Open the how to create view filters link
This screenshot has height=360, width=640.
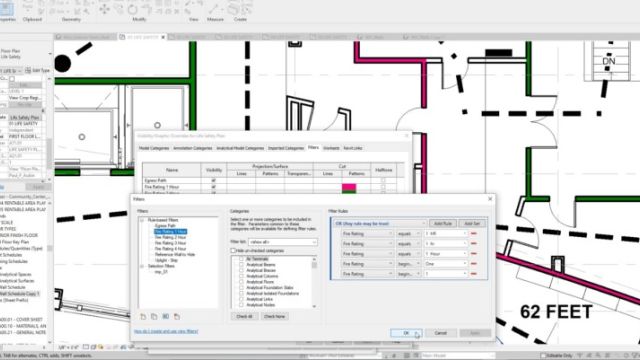point(166,331)
